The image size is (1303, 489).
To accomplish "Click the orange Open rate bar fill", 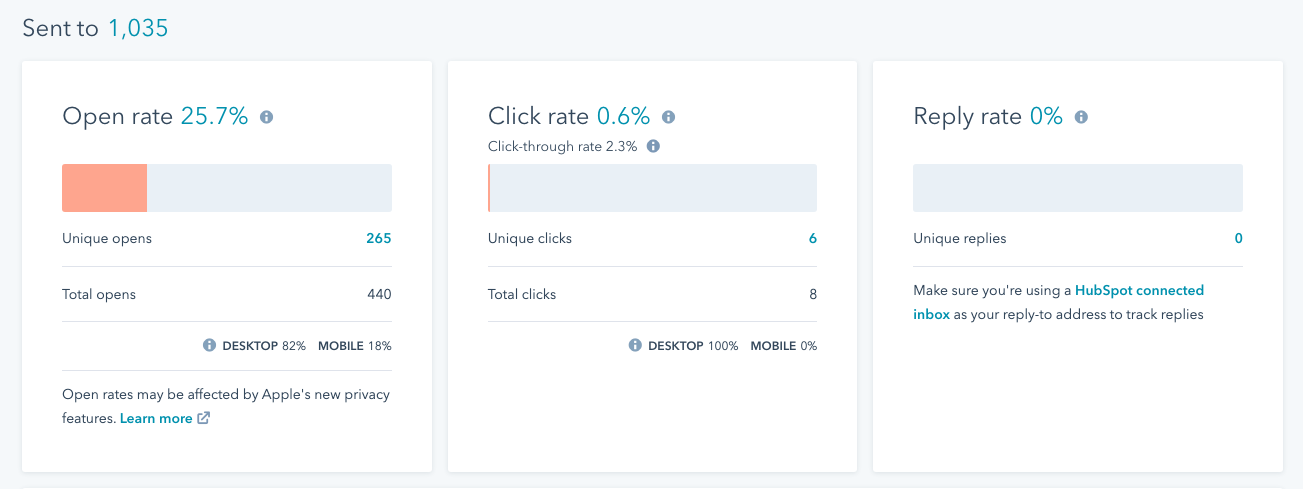I will click(105, 188).
